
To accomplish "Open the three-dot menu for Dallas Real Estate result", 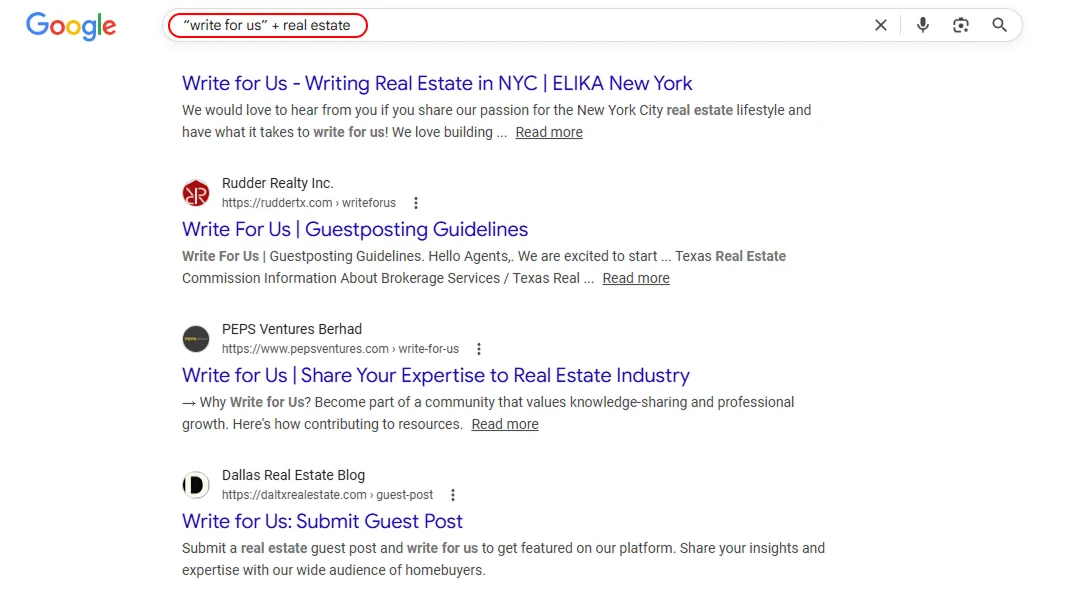I will click(453, 494).
